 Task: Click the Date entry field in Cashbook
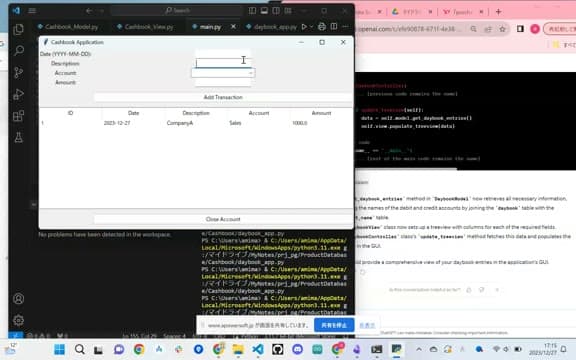[x=223, y=54]
